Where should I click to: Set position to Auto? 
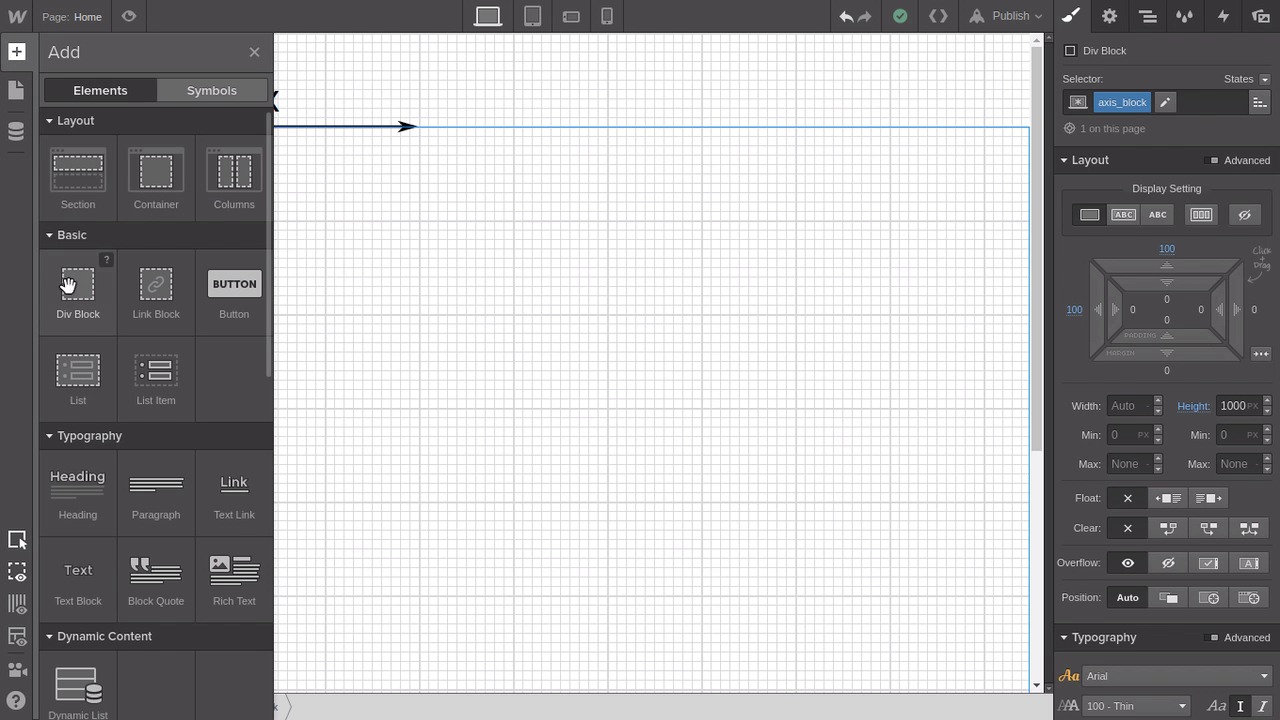(x=1128, y=598)
